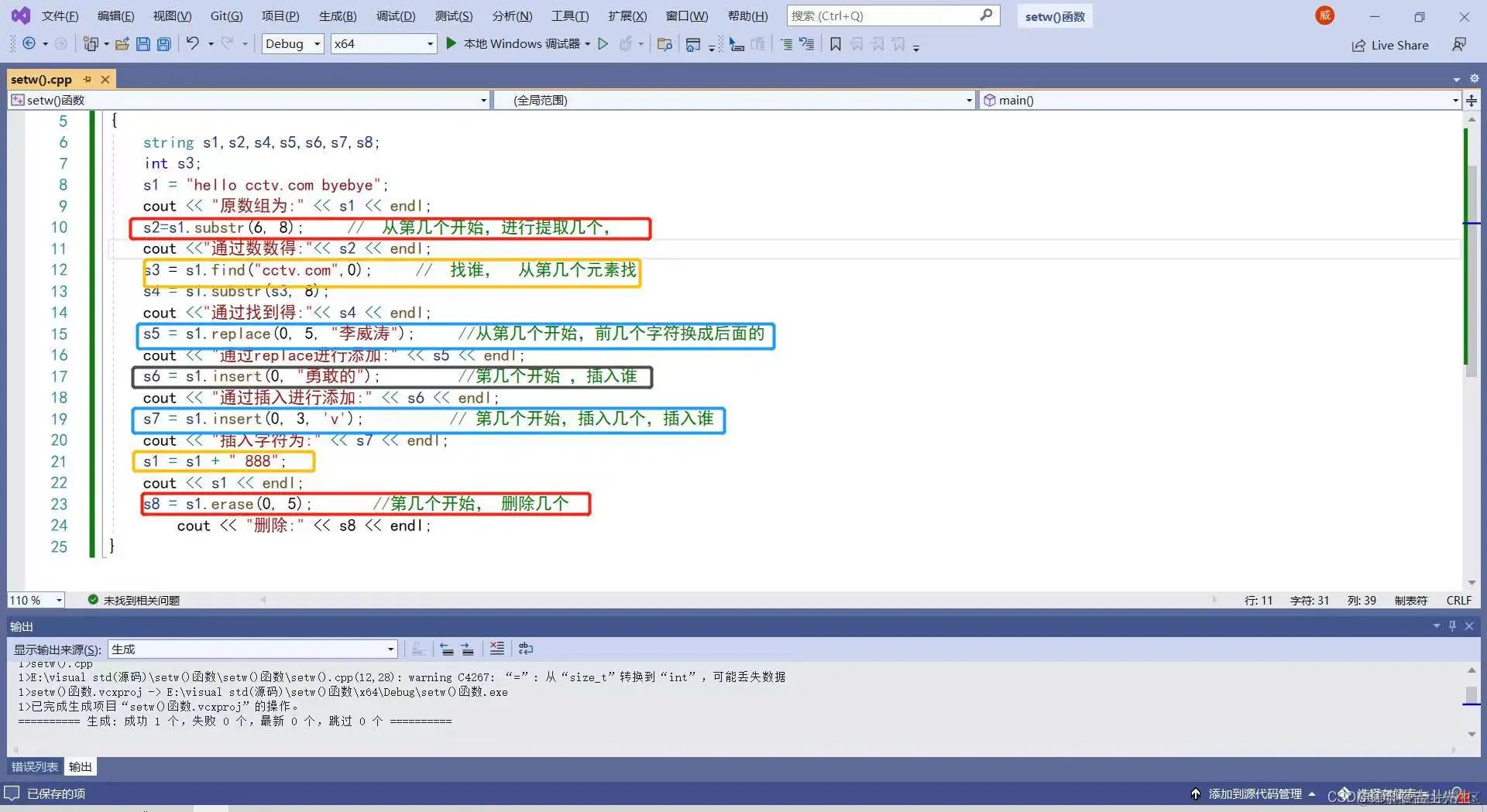Open the 显示输出来源 生成 dropdown
The width and height of the screenshot is (1487, 812).
[x=252, y=649]
